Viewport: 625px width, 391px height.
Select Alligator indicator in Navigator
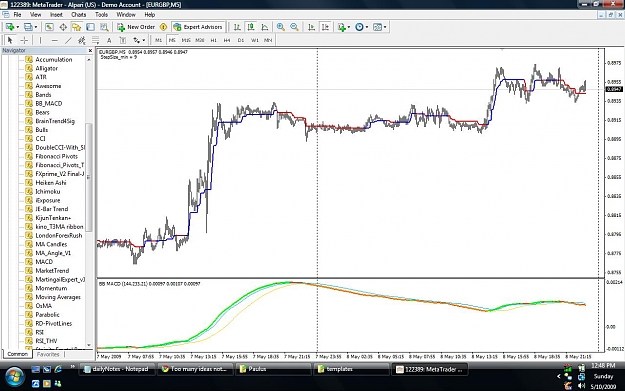tap(46, 68)
